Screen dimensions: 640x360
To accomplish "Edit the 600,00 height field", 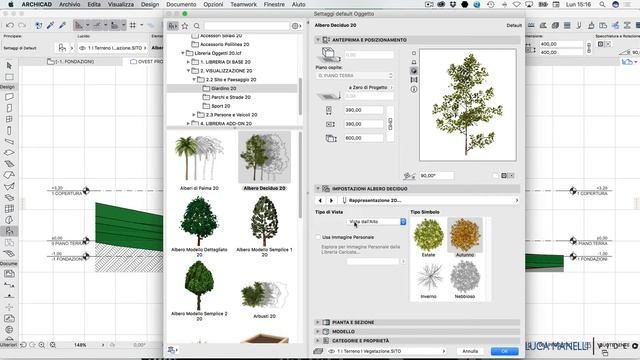I will [x=364, y=138].
